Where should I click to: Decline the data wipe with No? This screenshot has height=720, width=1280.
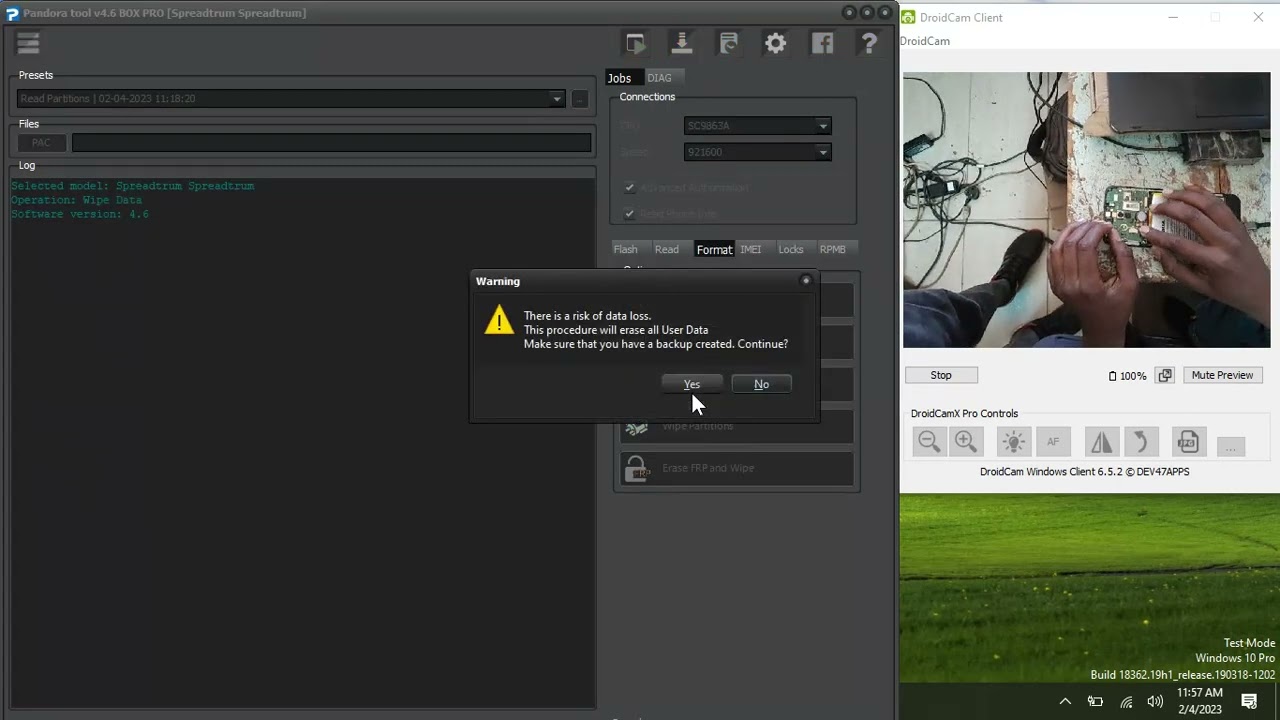pyautogui.click(x=761, y=384)
